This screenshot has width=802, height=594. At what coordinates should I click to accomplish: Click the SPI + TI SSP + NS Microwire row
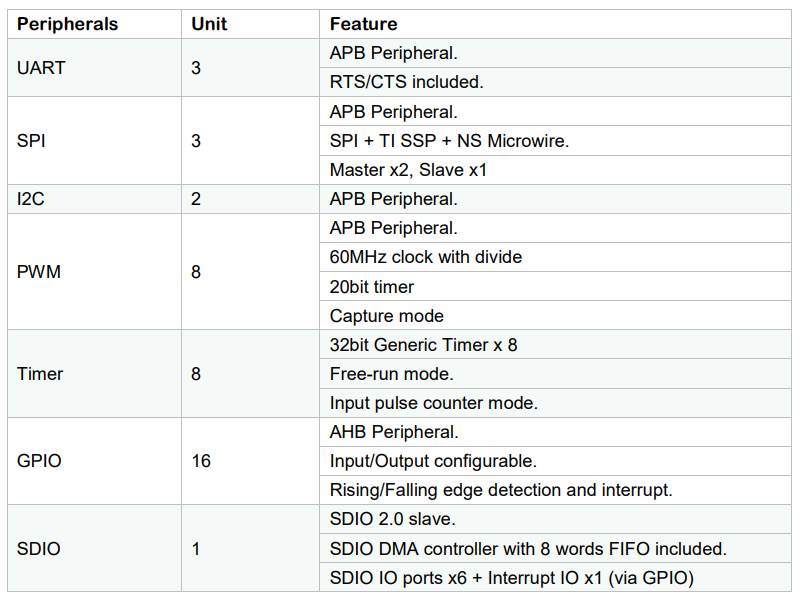coord(555,141)
